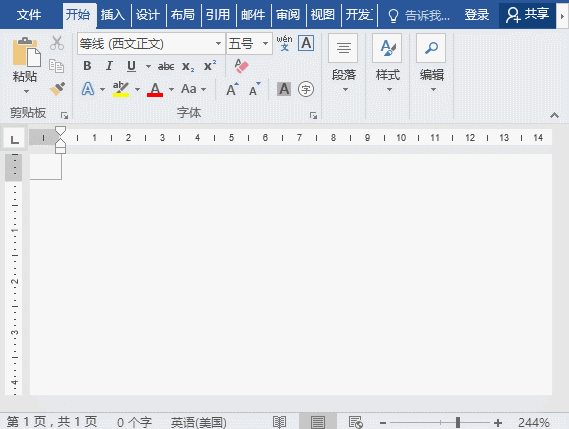
Task: Click the Grow Font size icon
Action: [232, 89]
